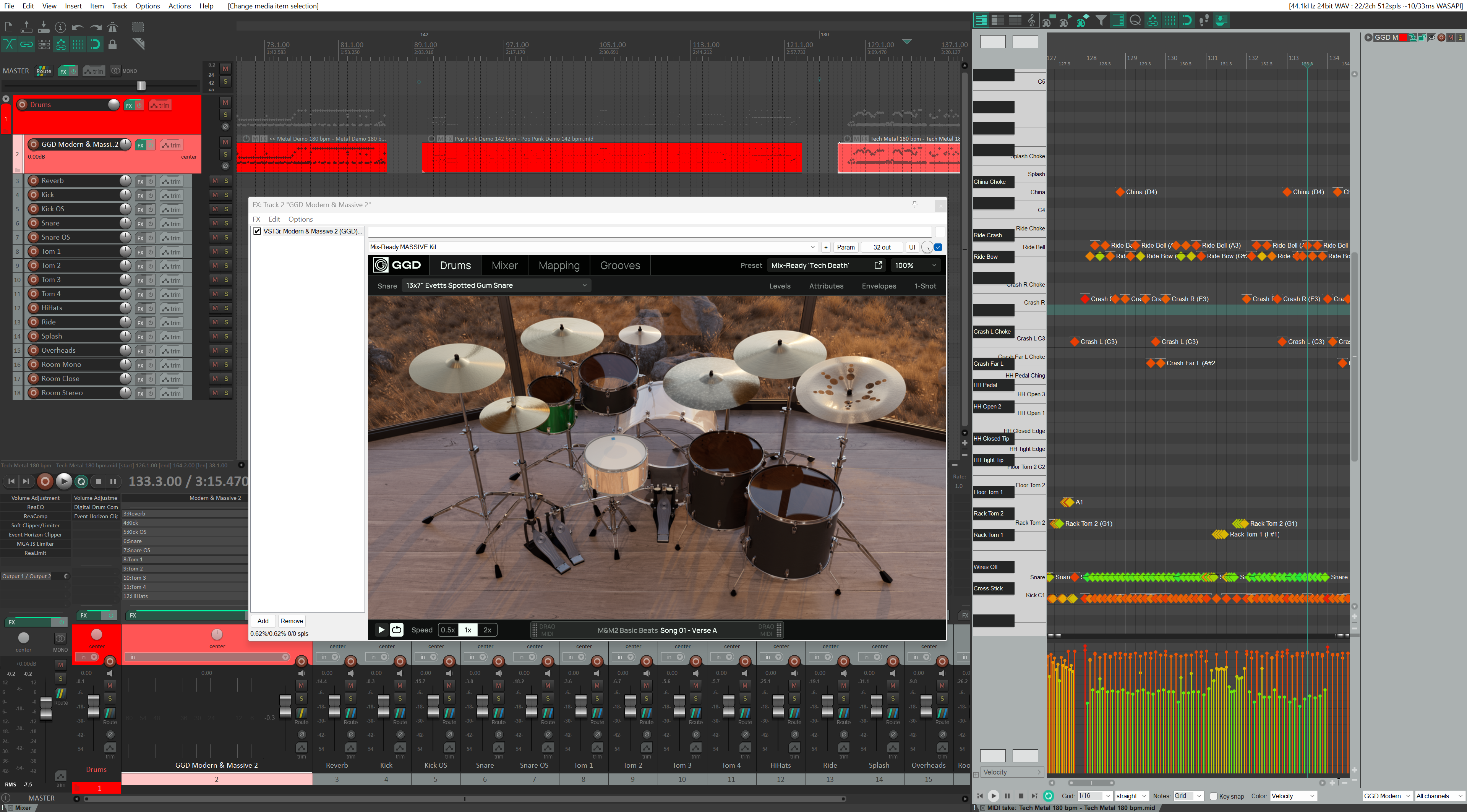Viewport: 1467px width, 812px height.
Task: Click the New Project icon in main toolbar
Action: coord(8,27)
